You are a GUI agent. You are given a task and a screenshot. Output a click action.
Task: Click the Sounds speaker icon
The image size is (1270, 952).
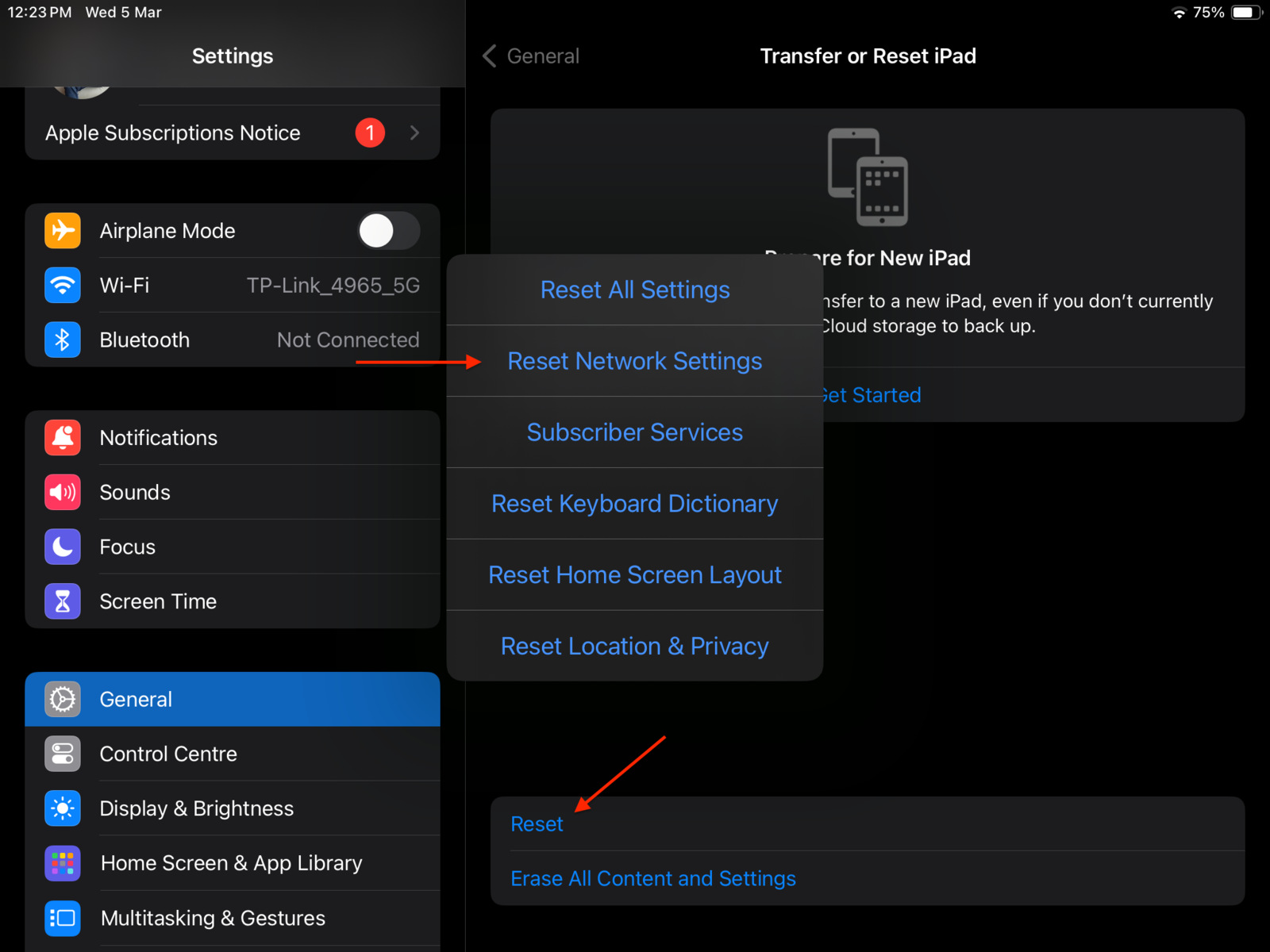(62, 492)
